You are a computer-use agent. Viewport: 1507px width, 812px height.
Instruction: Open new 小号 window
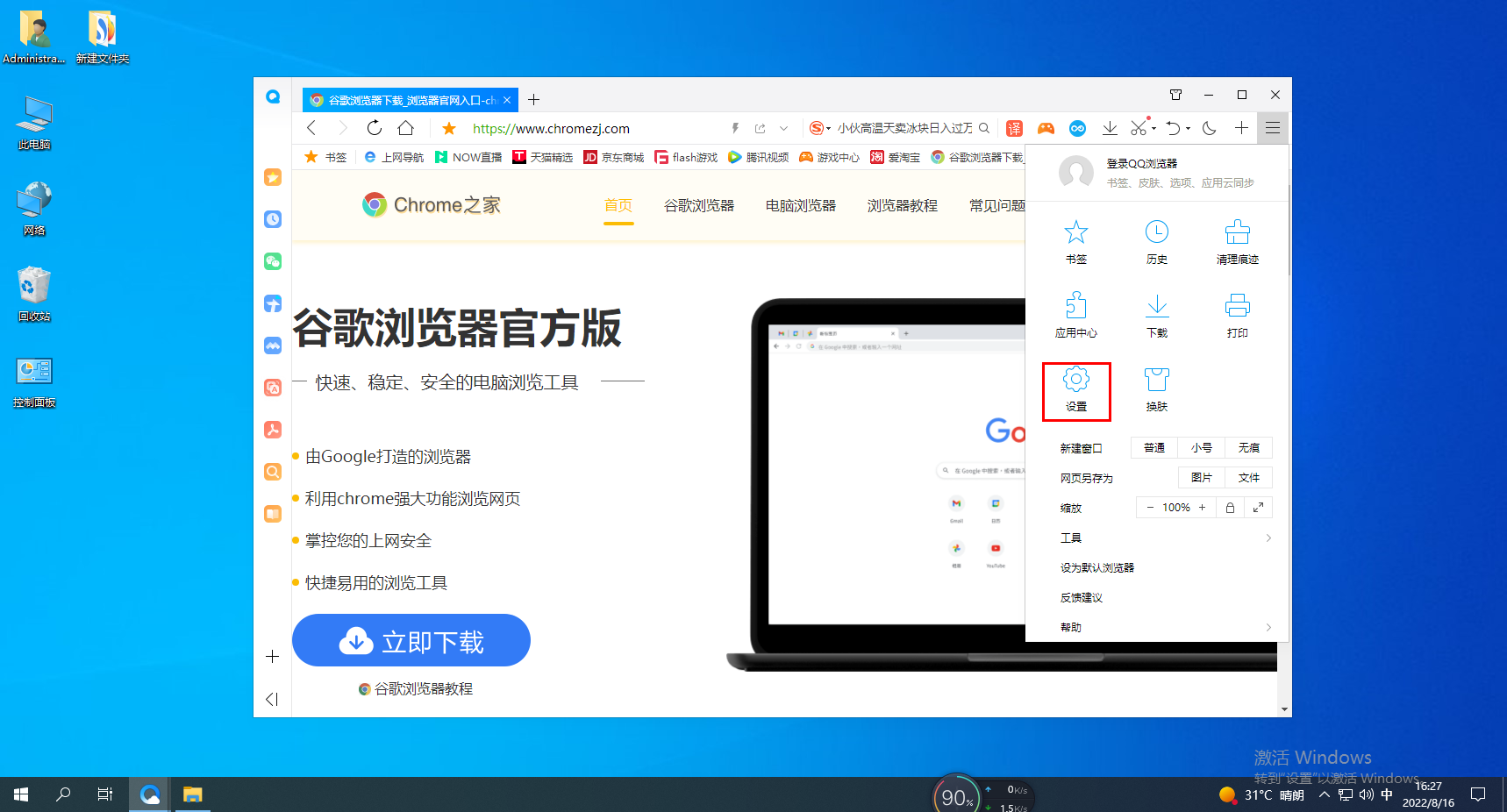(x=1202, y=448)
